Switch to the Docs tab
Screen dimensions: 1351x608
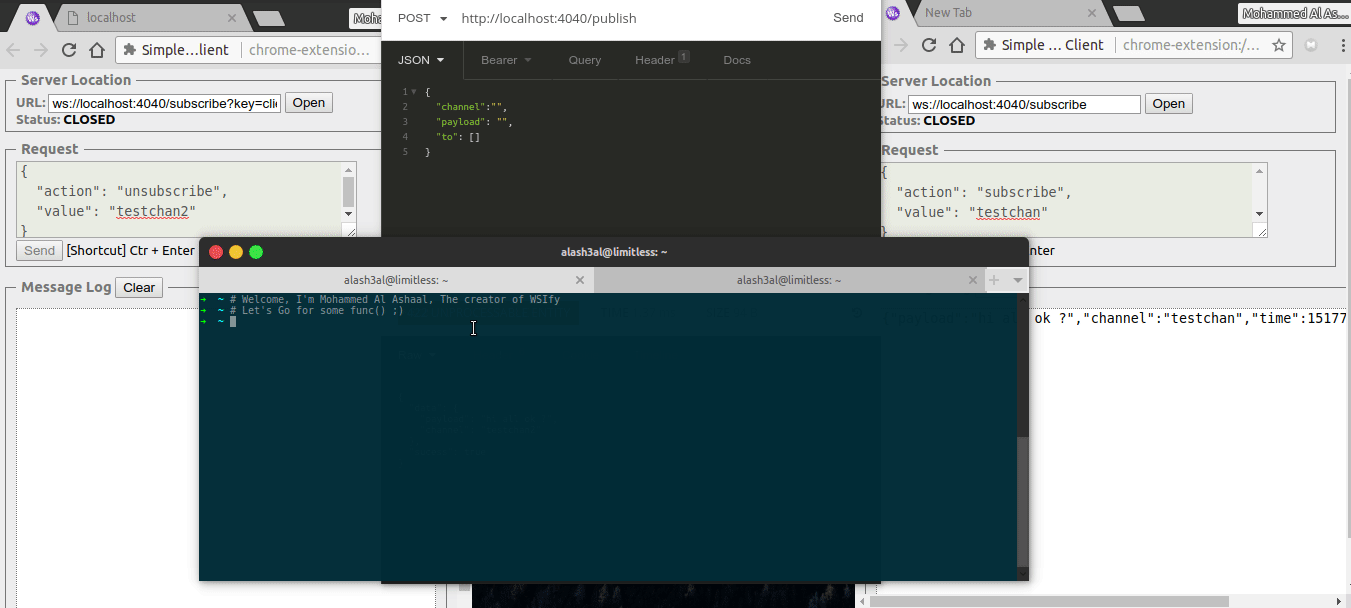point(737,60)
